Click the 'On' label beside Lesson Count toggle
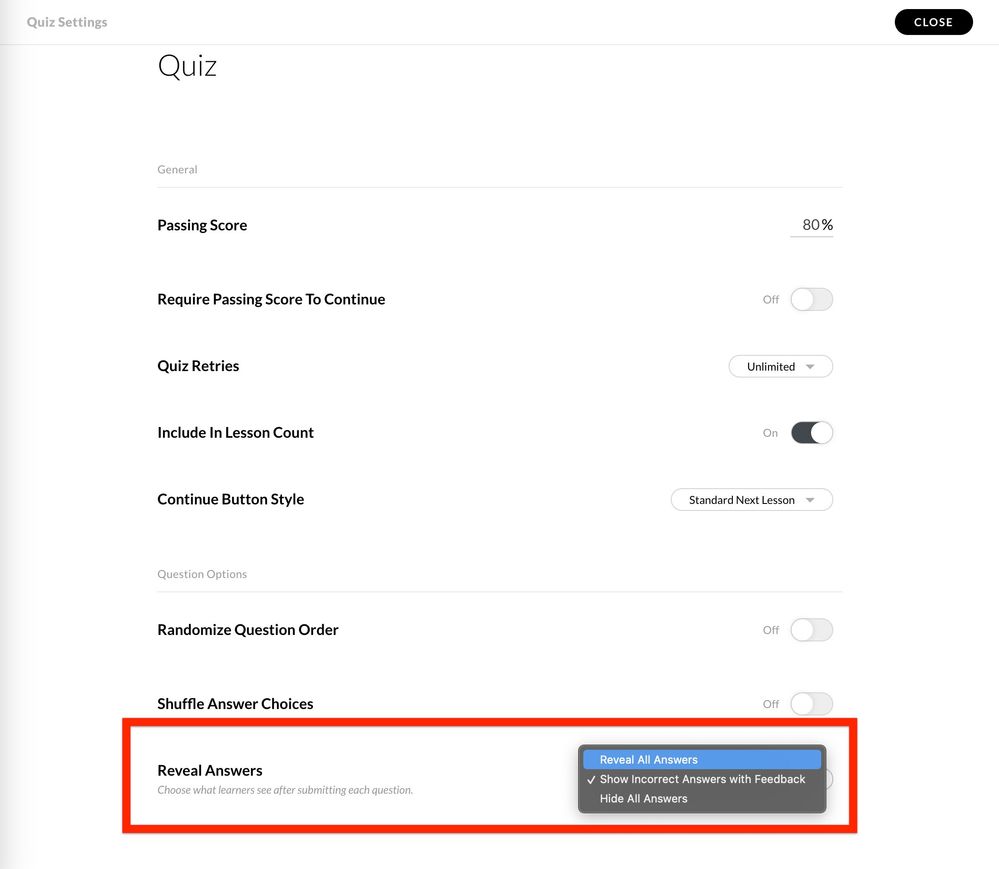999x869 pixels. 770,433
